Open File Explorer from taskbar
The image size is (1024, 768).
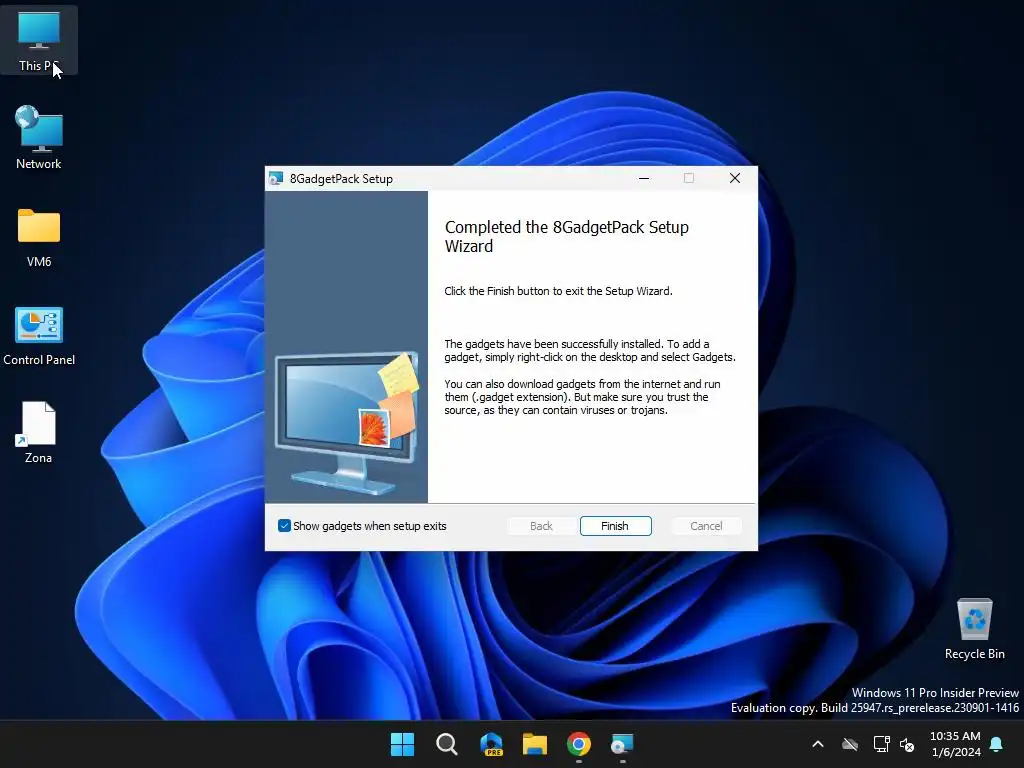point(535,744)
